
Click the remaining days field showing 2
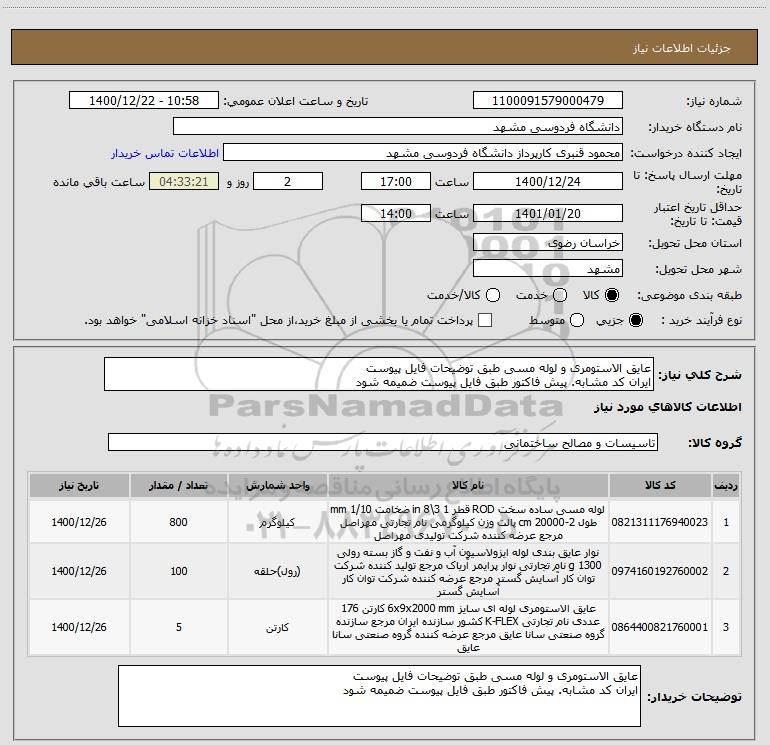click(288, 181)
